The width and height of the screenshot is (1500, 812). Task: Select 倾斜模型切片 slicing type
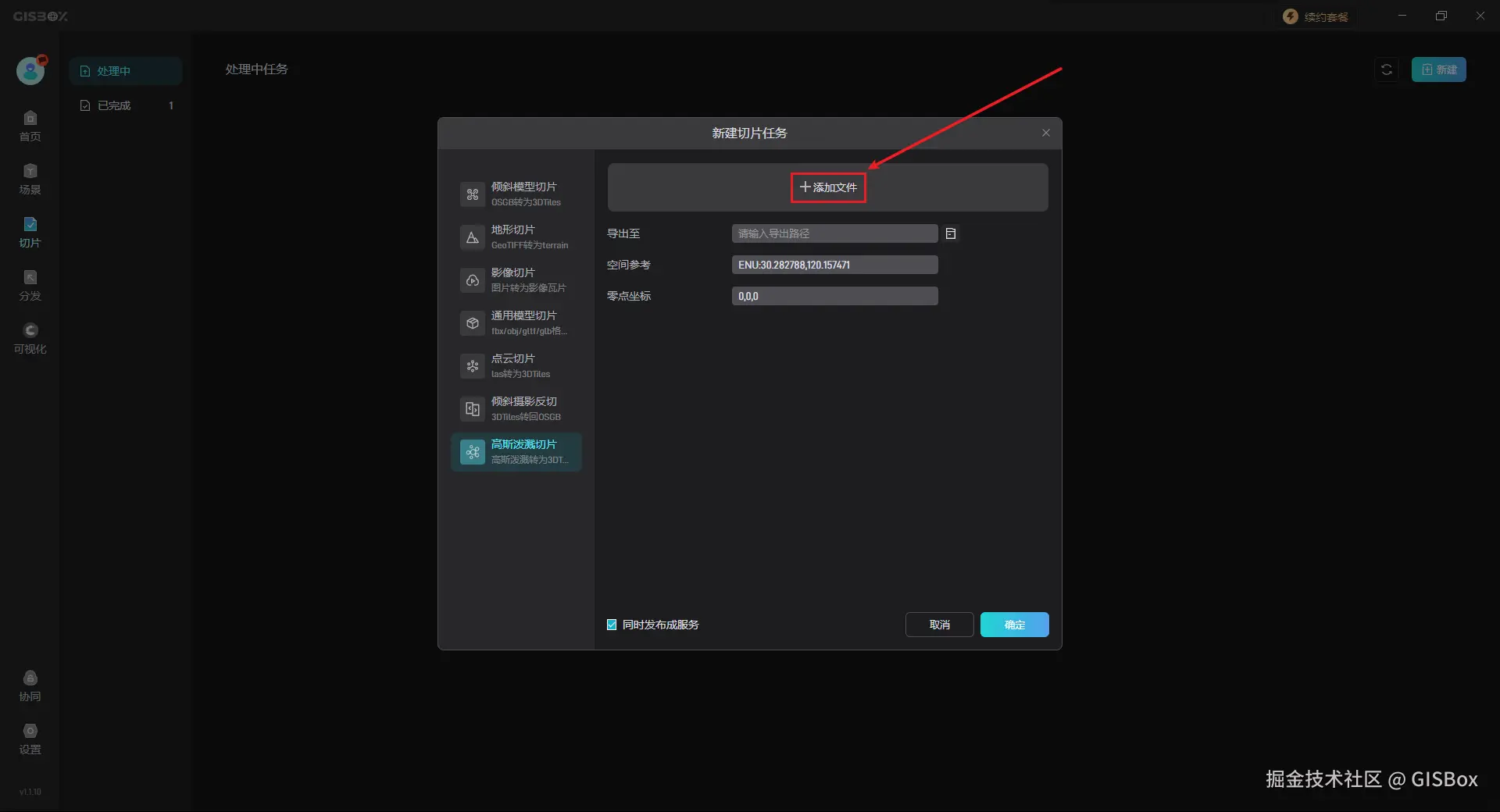516,194
